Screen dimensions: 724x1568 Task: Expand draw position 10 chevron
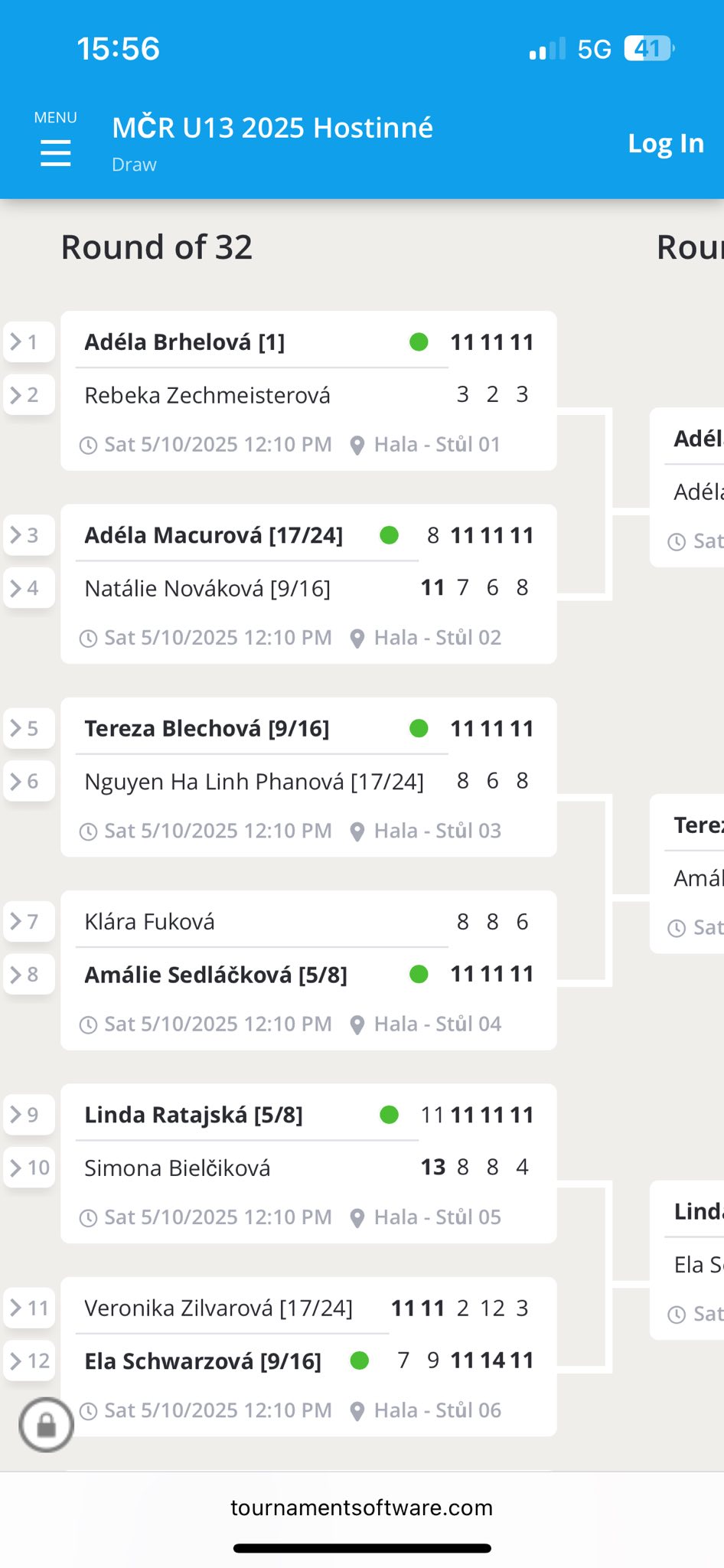pyautogui.click(x=16, y=1168)
